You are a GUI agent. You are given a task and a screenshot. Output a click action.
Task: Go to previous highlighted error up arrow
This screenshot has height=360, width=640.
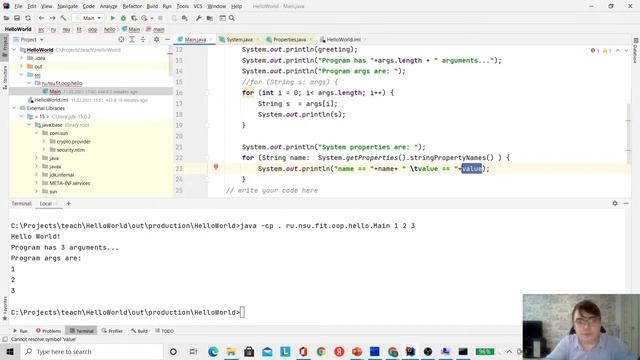point(618,51)
